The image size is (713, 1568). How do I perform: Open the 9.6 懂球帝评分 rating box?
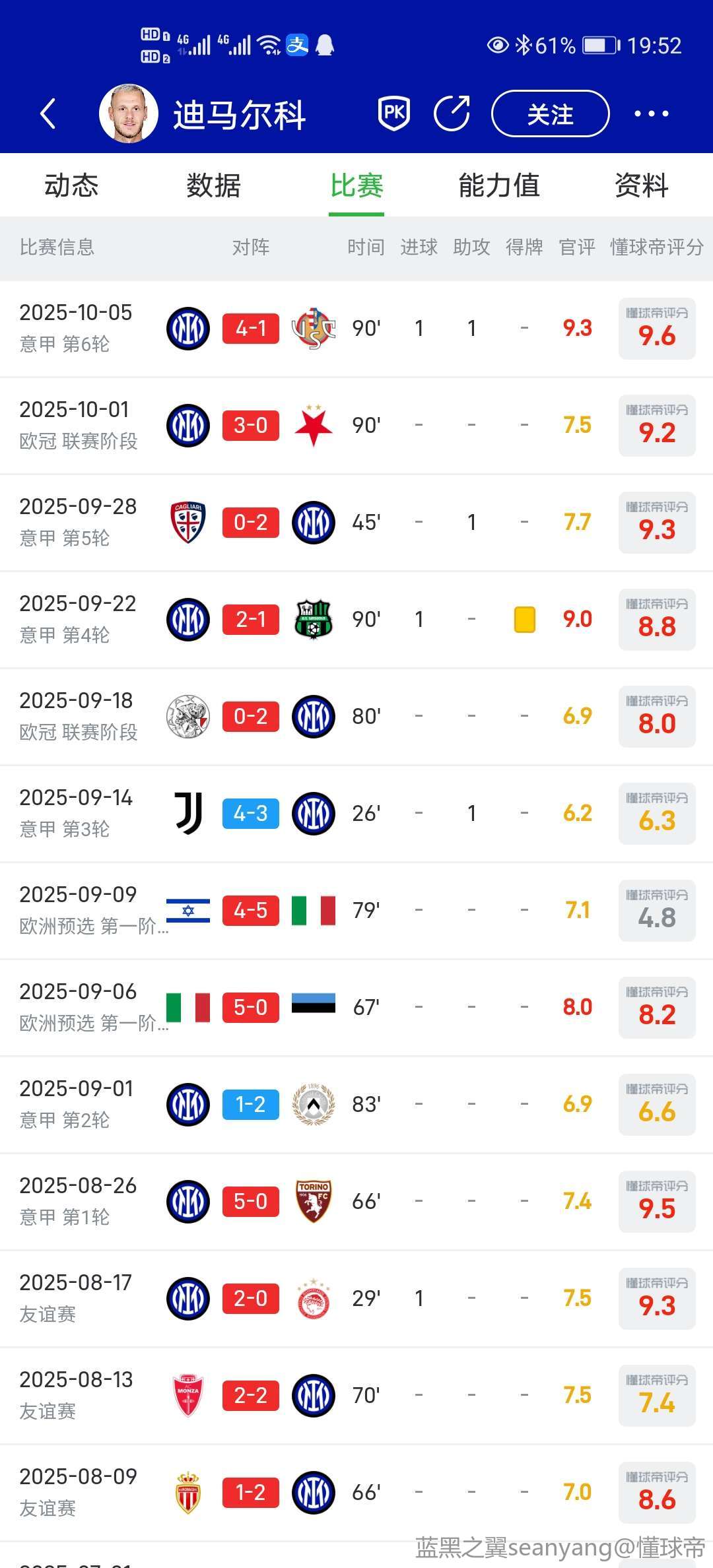coord(657,329)
